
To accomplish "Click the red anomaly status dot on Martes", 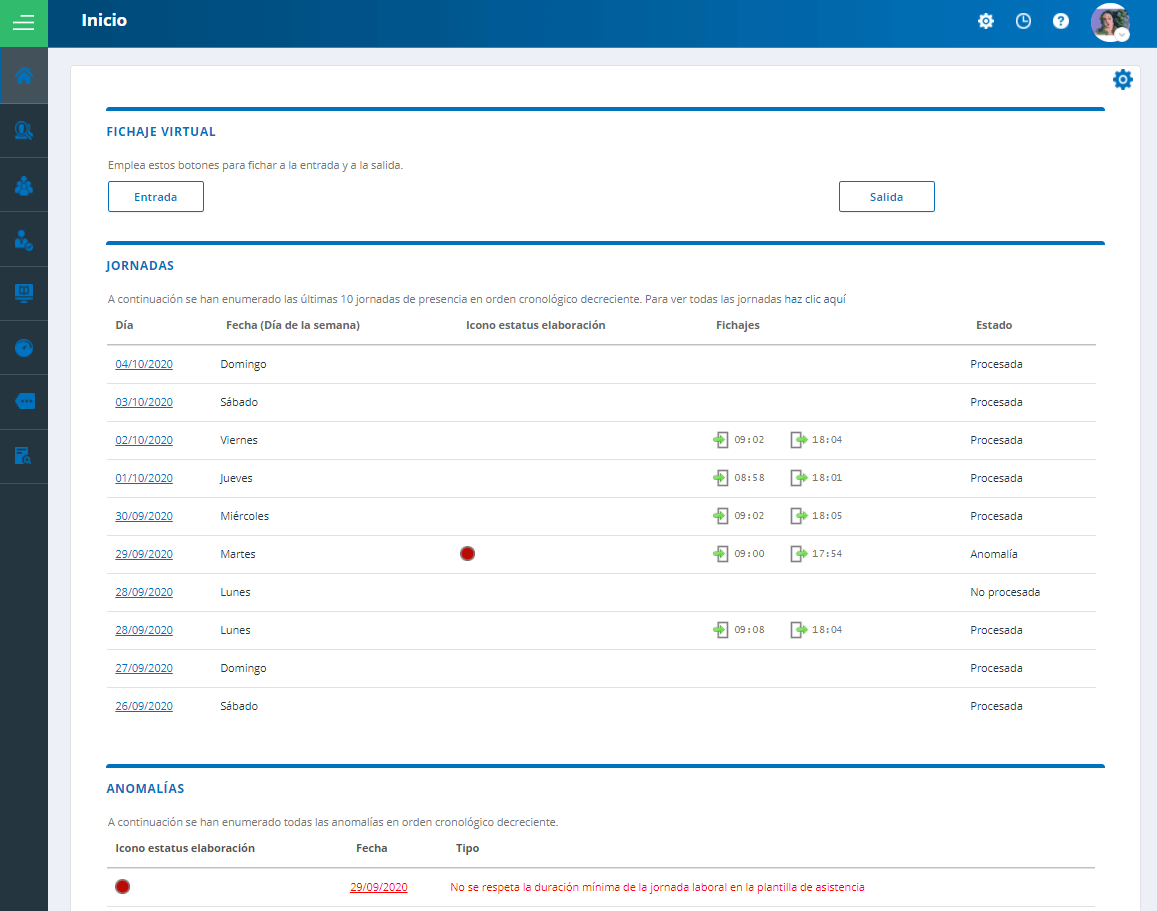I will (x=467, y=554).
